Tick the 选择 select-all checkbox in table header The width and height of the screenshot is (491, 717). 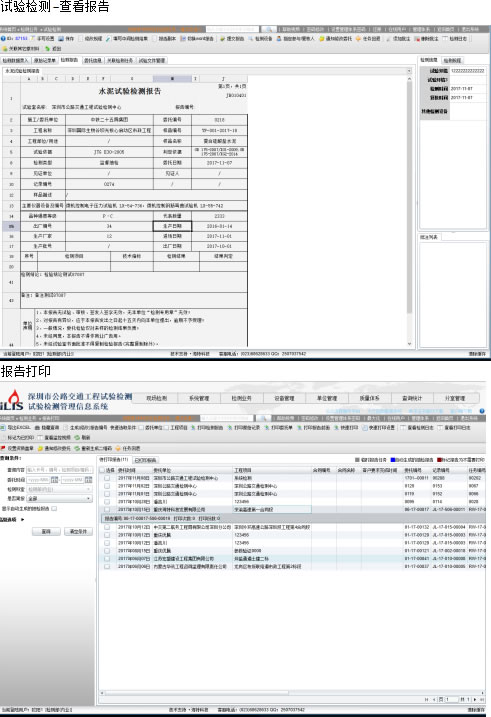coord(102,470)
